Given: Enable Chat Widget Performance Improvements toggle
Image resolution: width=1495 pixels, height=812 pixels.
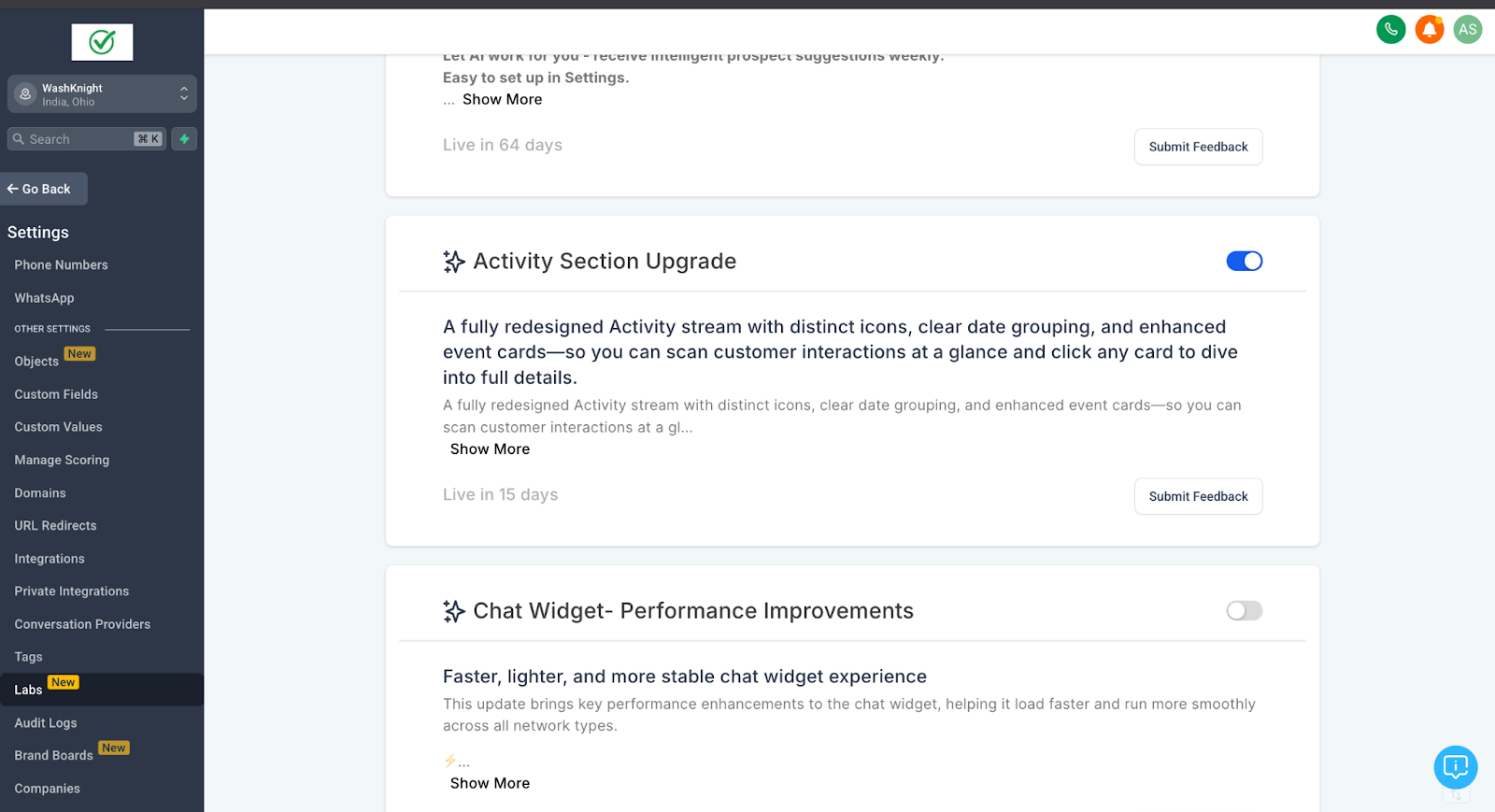Looking at the screenshot, I should (1244, 611).
